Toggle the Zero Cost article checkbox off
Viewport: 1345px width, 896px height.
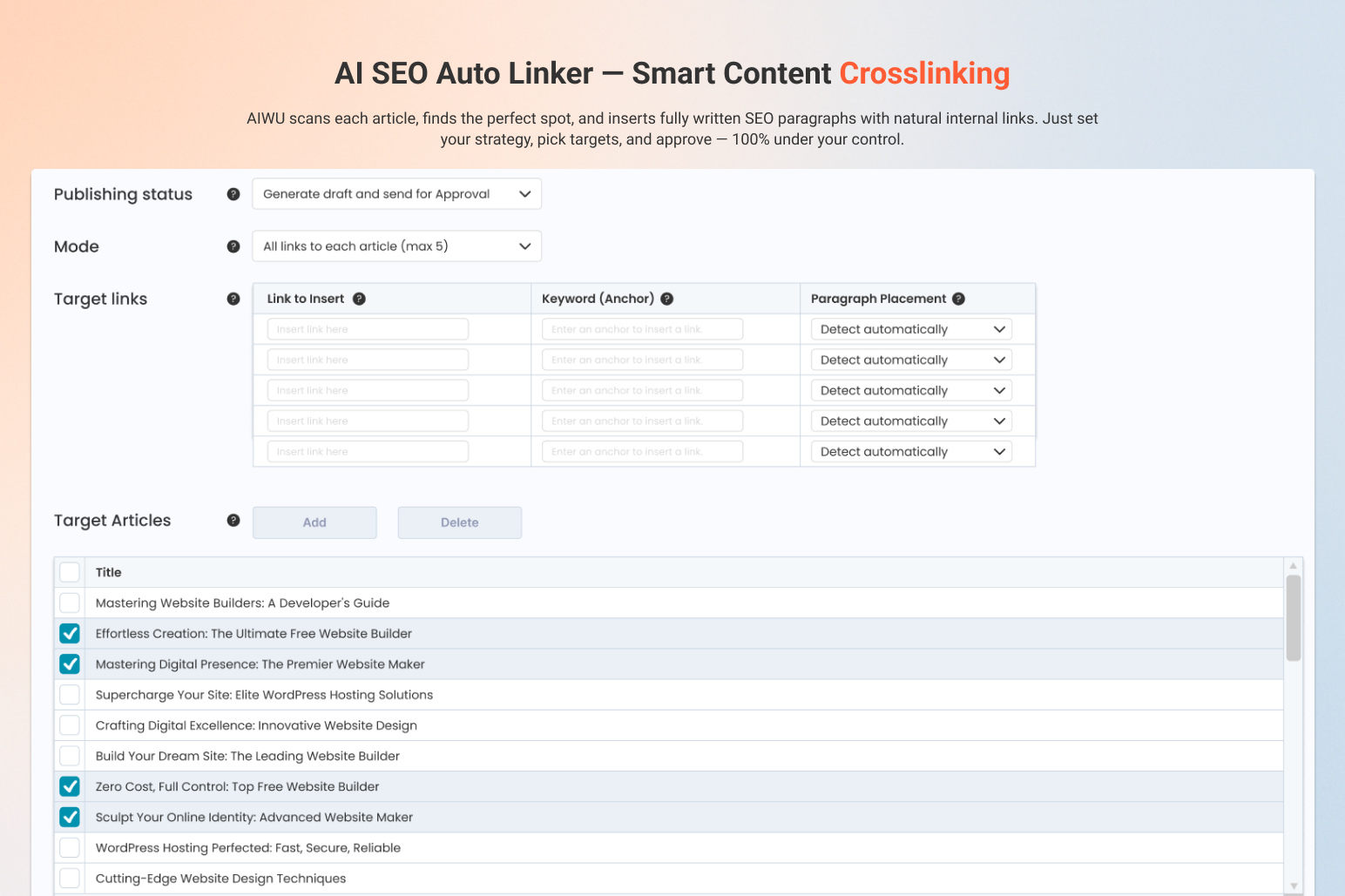pos(69,786)
